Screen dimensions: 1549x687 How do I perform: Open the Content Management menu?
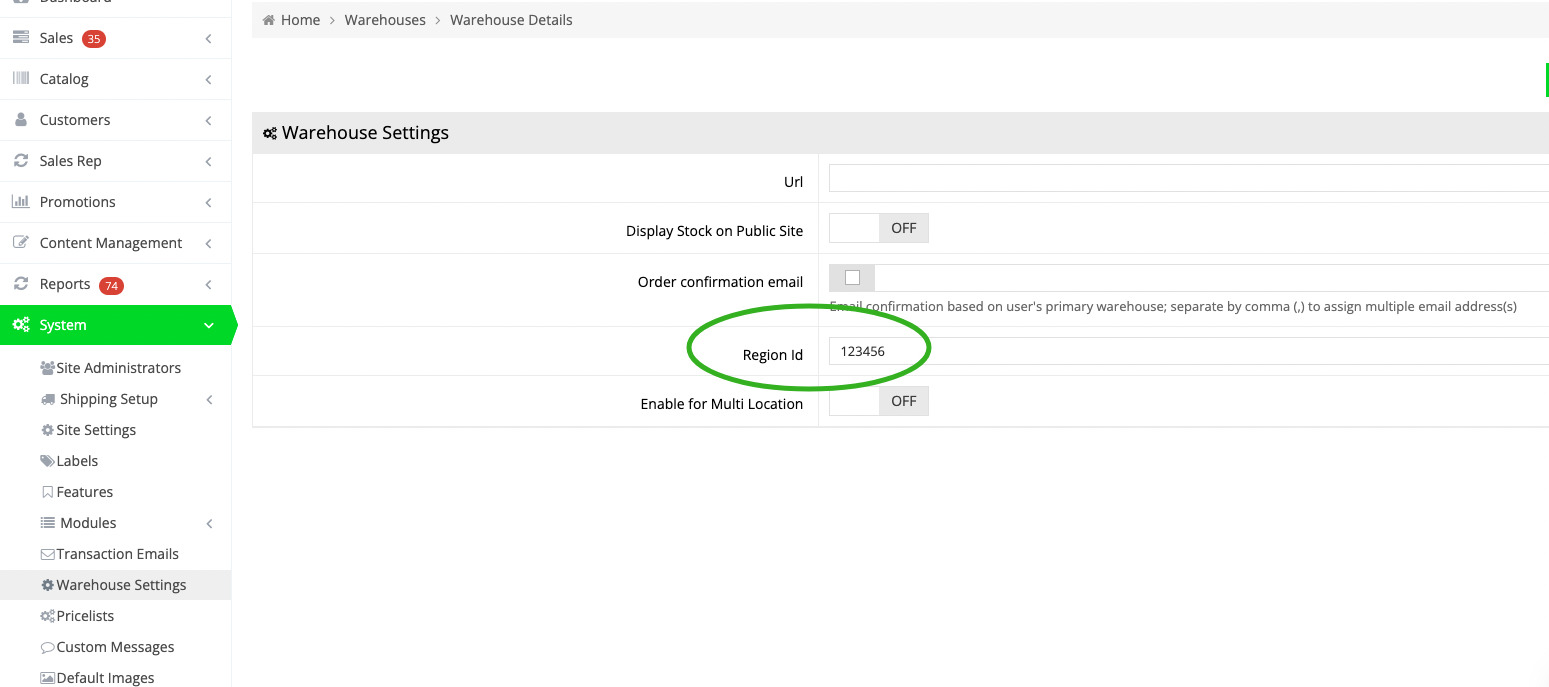[x=110, y=243]
